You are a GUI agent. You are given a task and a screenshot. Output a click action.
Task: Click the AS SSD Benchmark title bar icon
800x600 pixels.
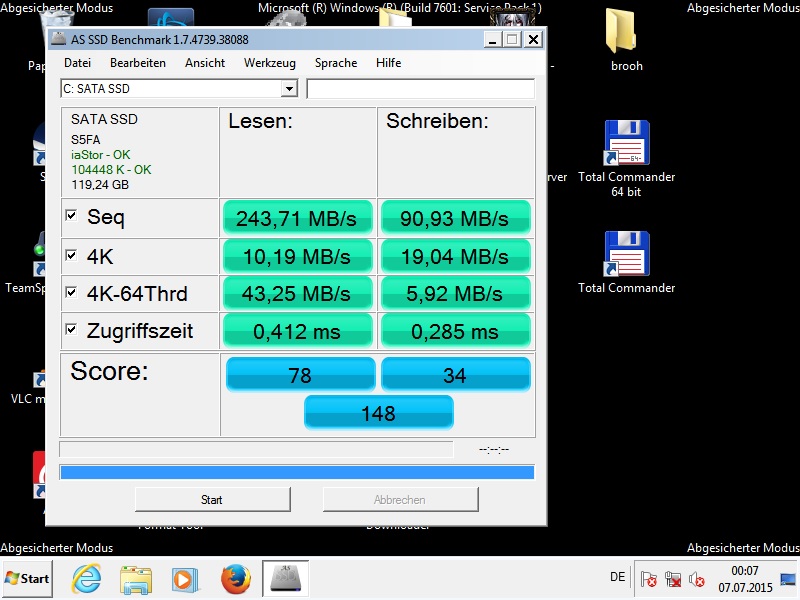(59, 39)
